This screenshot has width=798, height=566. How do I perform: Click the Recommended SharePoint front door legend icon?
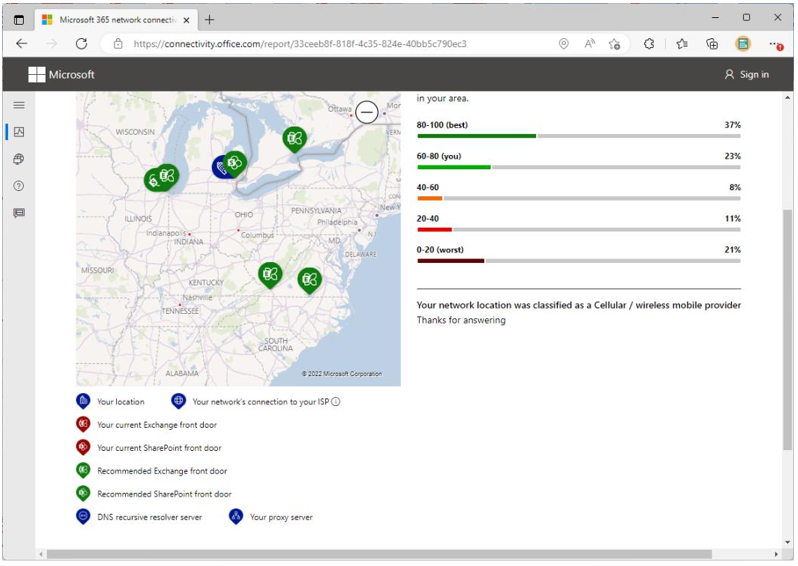pos(83,493)
